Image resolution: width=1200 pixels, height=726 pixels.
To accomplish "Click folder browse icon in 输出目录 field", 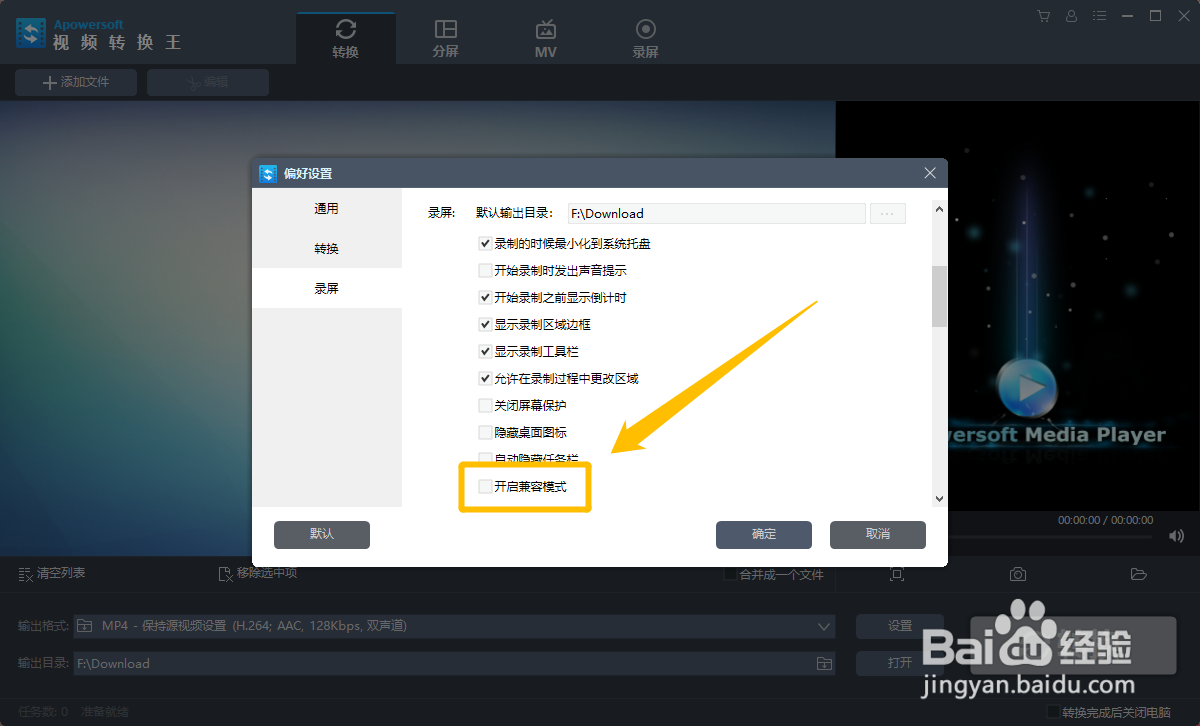I will coord(824,663).
